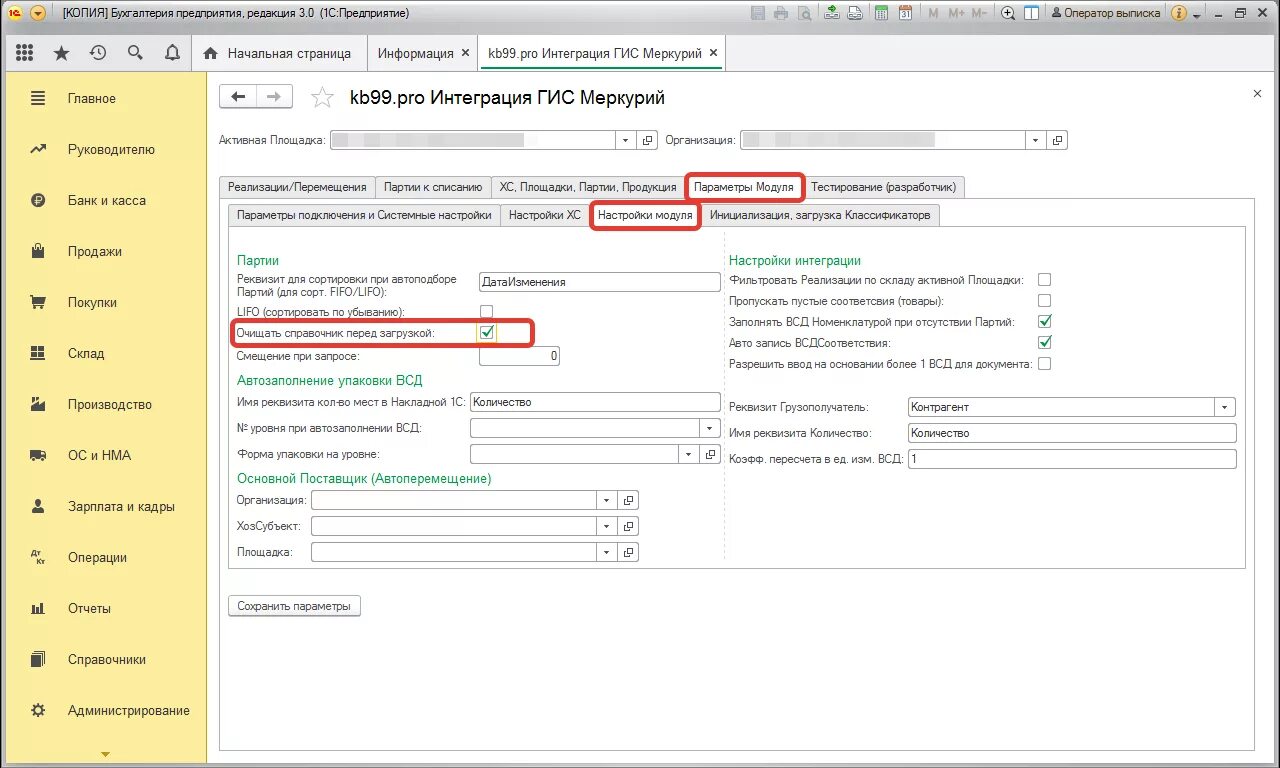This screenshot has width=1280, height=768.
Task: Click the Save diskette icon in title bar
Action: point(758,13)
